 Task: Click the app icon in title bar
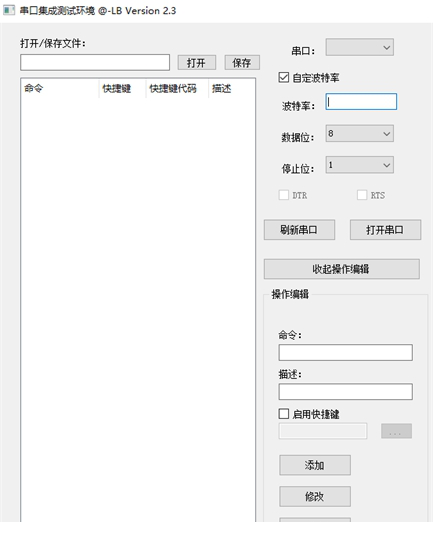pyautogui.click(x=9, y=10)
